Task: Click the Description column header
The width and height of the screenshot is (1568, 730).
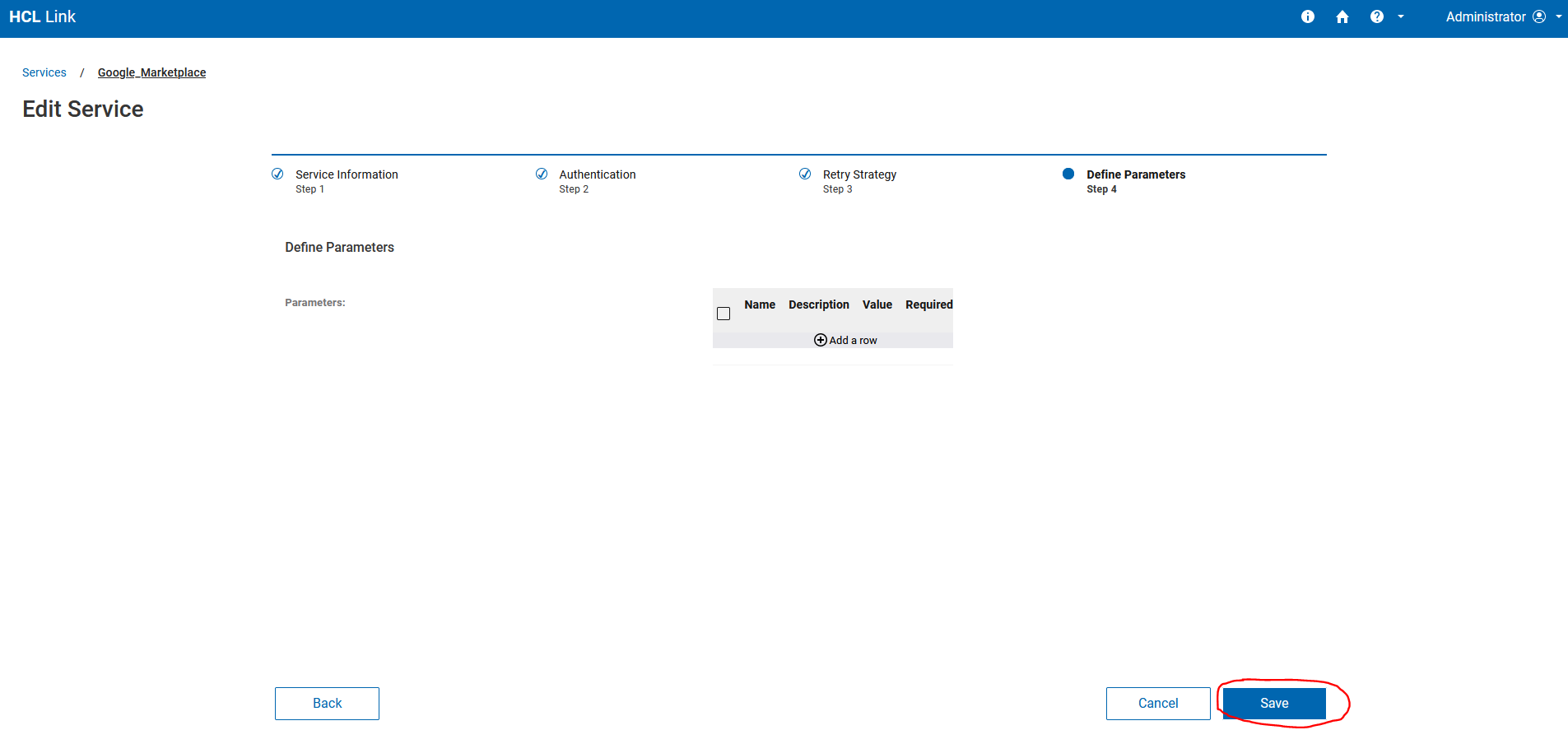Action: [x=819, y=305]
